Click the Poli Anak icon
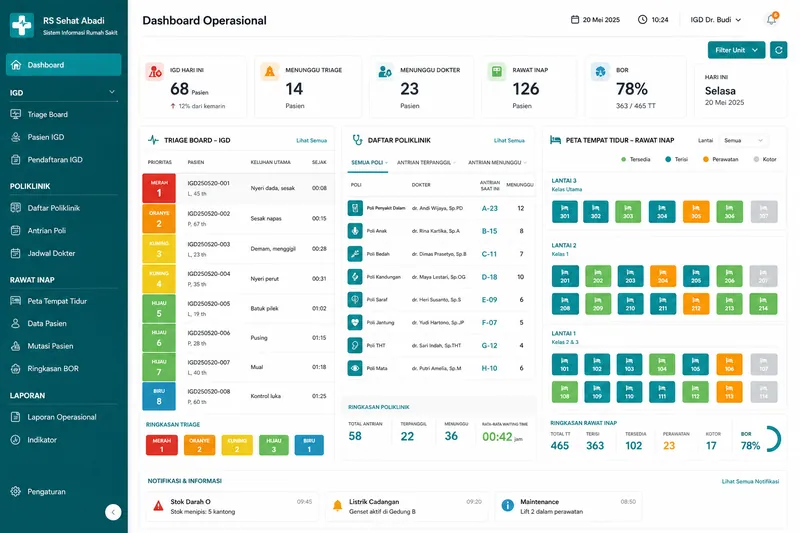The width and height of the screenshot is (800, 533). tap(355, 231)
